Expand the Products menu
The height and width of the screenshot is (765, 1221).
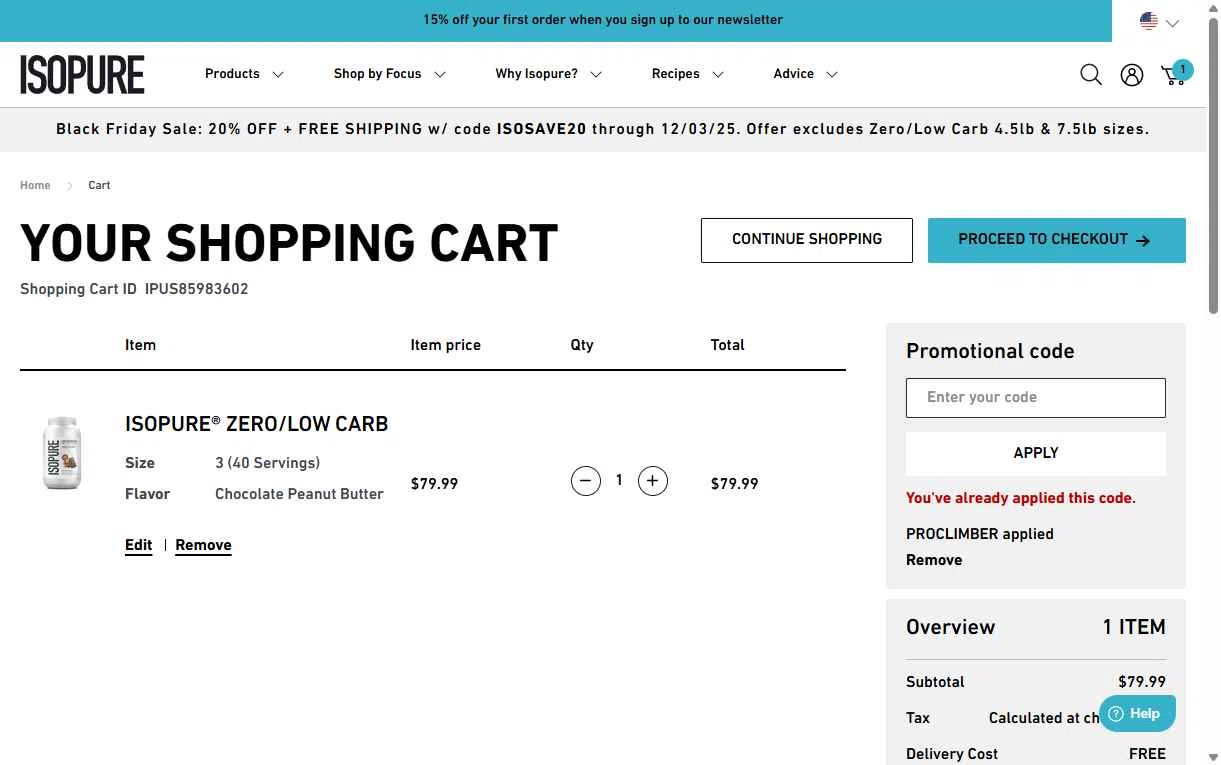click(x=244, y=74)
